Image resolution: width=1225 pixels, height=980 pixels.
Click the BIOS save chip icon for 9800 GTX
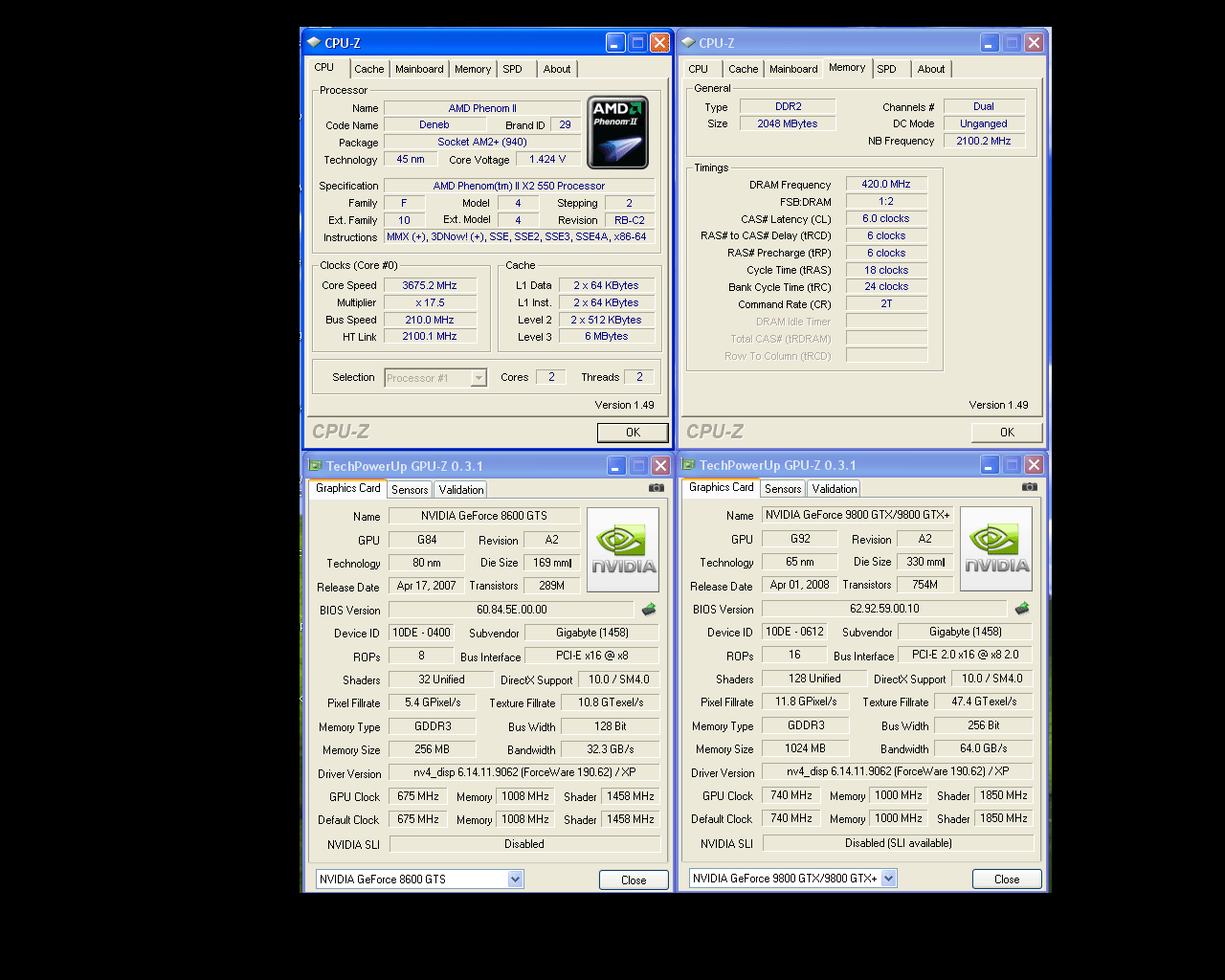(x=1022, y=609)
